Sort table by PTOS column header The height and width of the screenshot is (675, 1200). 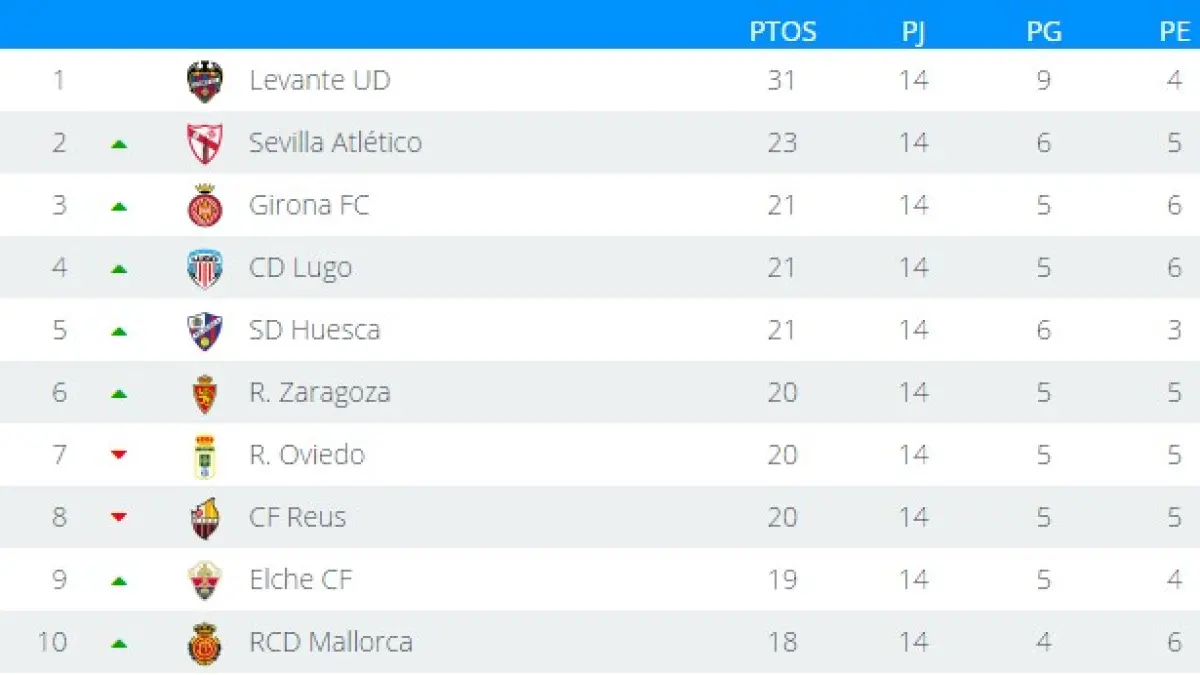pos(782,32)
